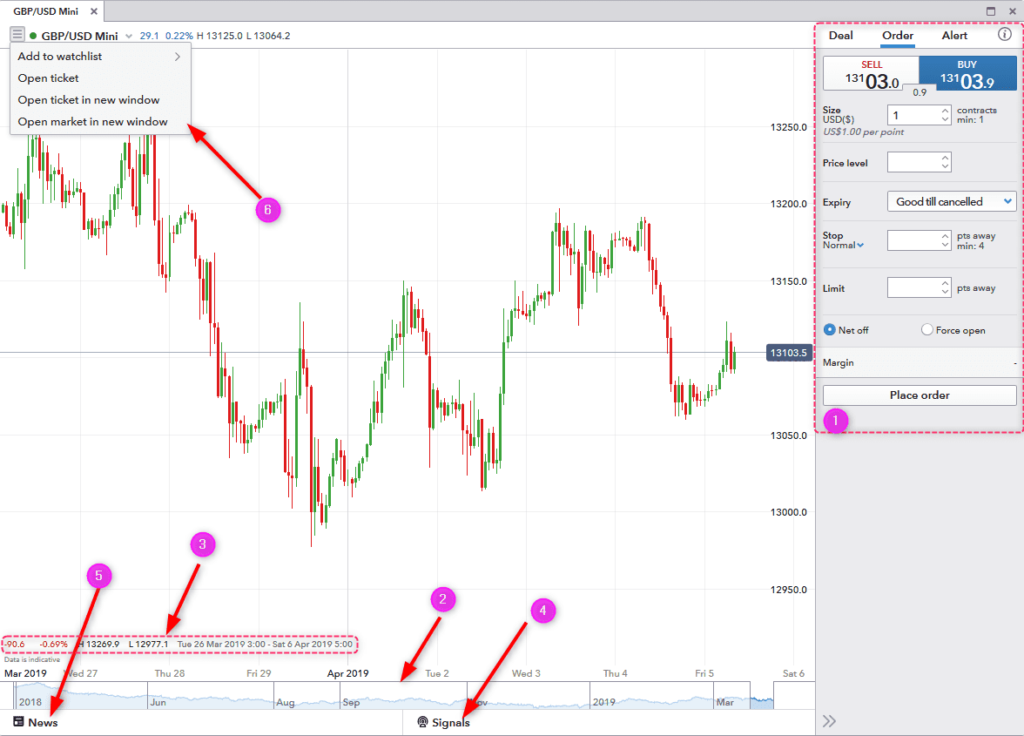
Task: Close the GBP/USD Mini tab
Action: pos(94,11)
